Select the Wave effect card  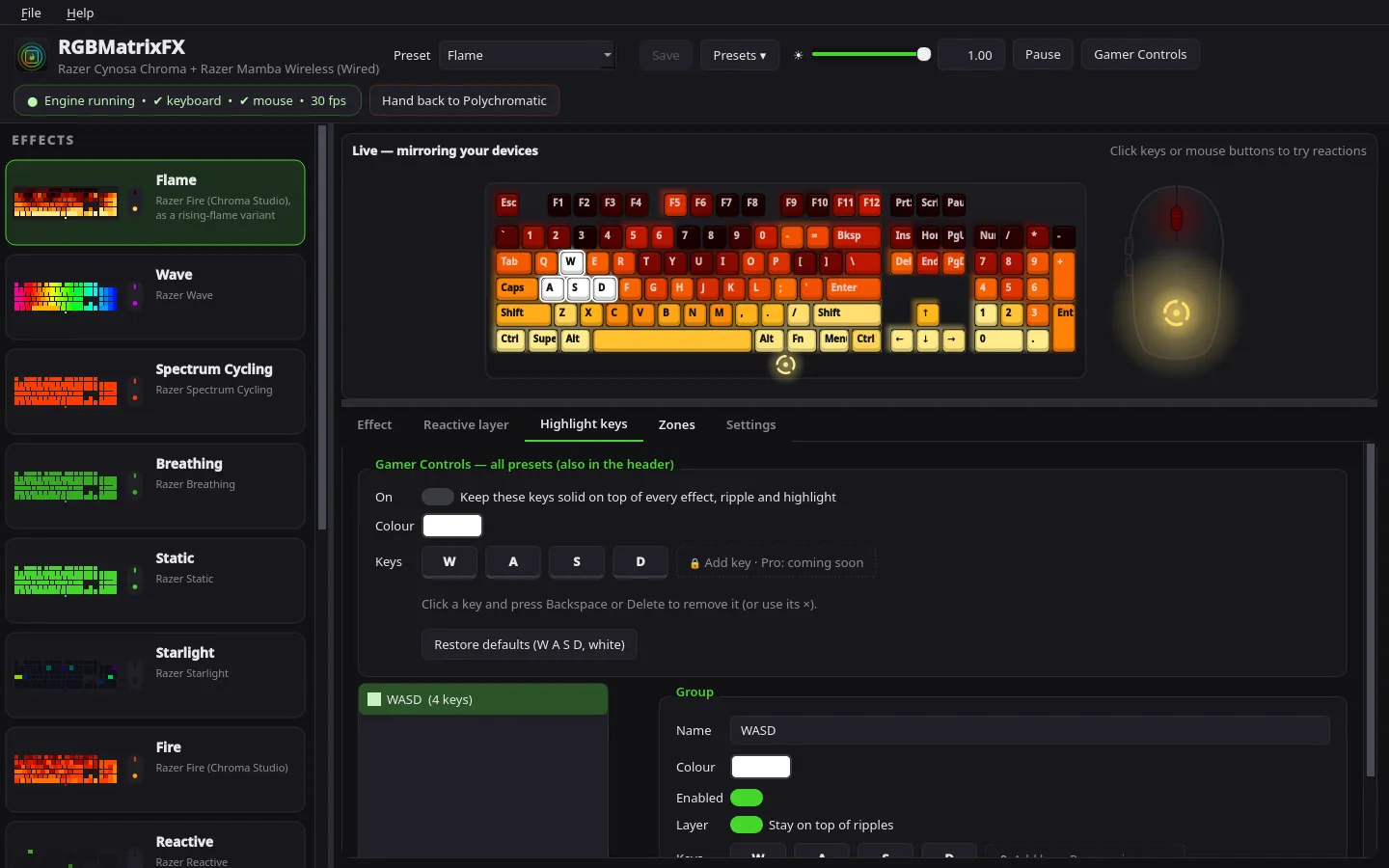click(x=155, y=296)
